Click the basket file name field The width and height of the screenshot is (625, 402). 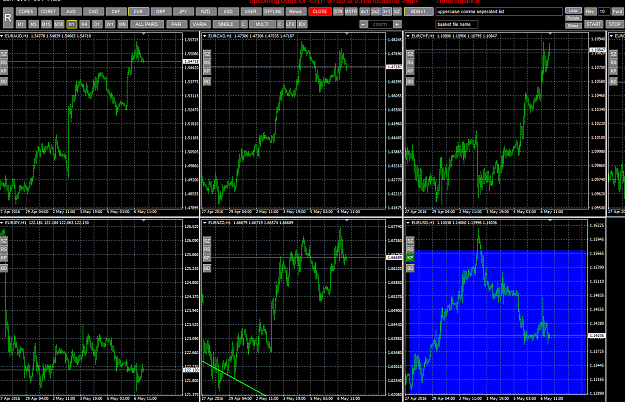tap(457, 24)
